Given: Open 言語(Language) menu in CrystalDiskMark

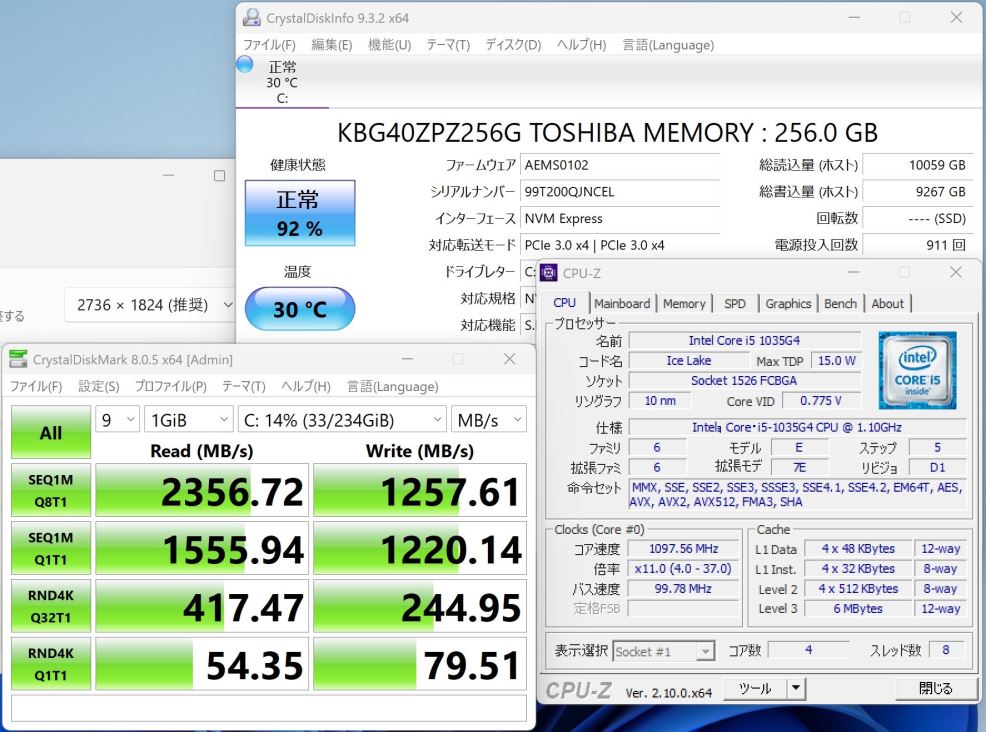Looking at the screenshot, I should [x=392, y=386].
